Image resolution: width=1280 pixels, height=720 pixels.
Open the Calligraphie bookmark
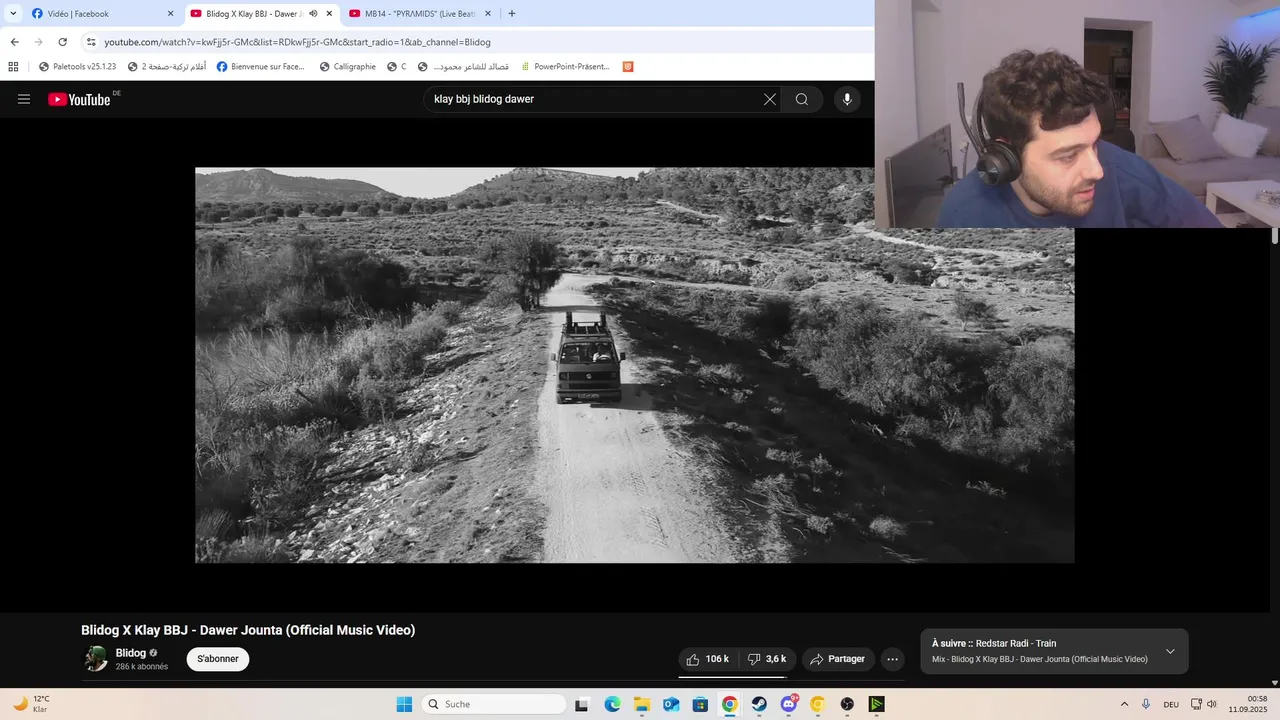pos(347,67)
